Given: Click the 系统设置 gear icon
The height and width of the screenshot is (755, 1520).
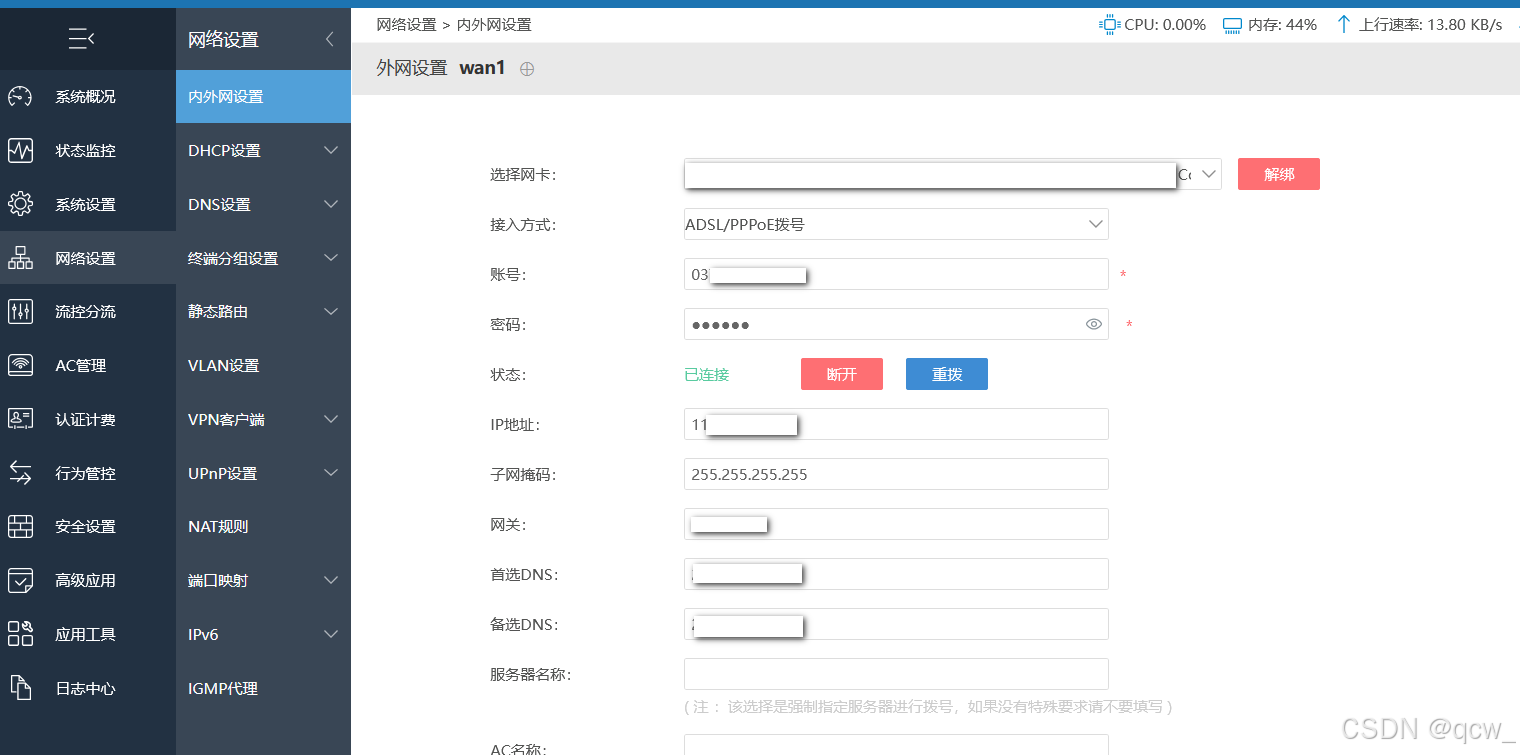Looking at the screenshot, I should tap(20, 204).
